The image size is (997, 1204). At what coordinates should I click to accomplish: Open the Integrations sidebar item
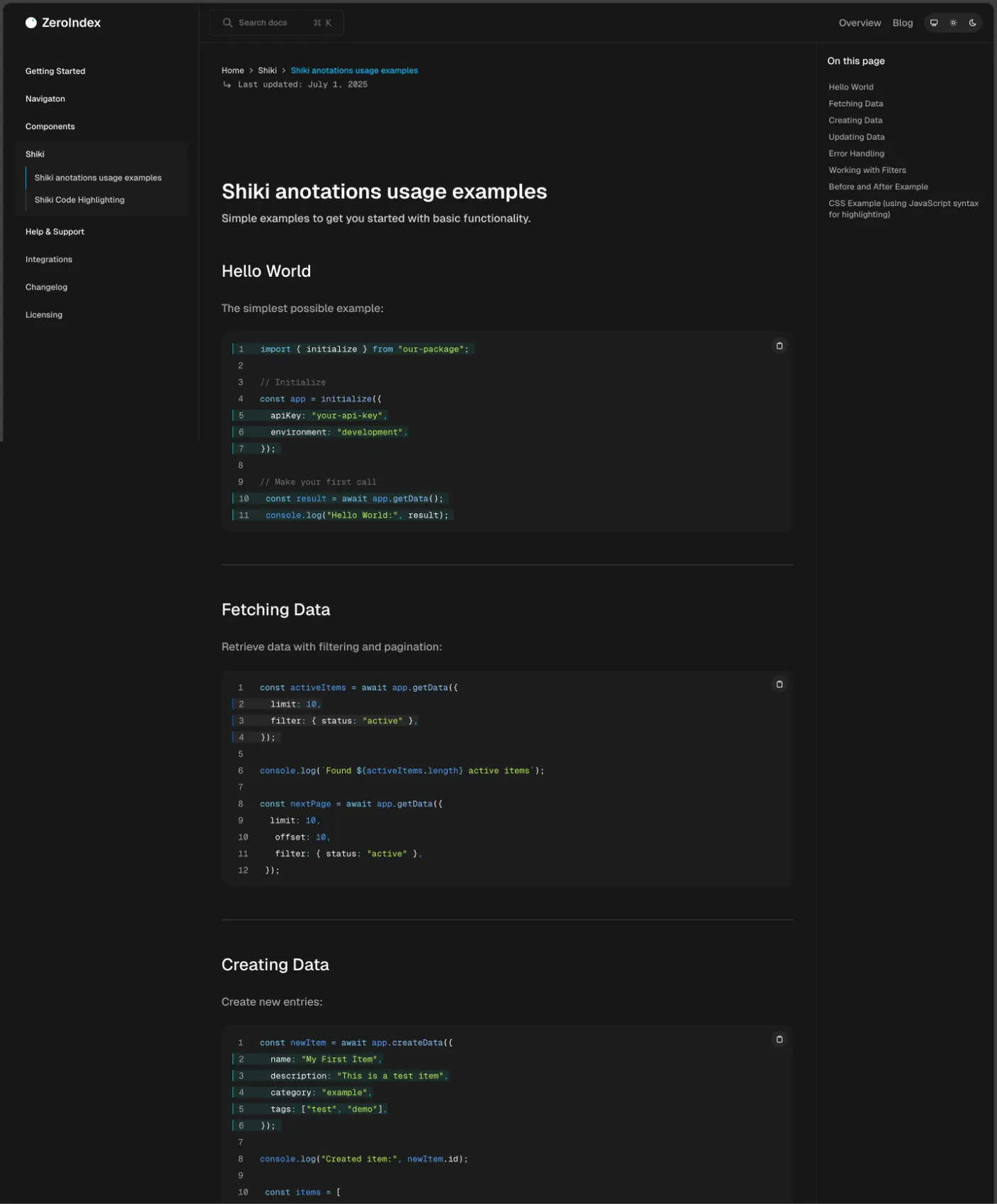point(49,260)
